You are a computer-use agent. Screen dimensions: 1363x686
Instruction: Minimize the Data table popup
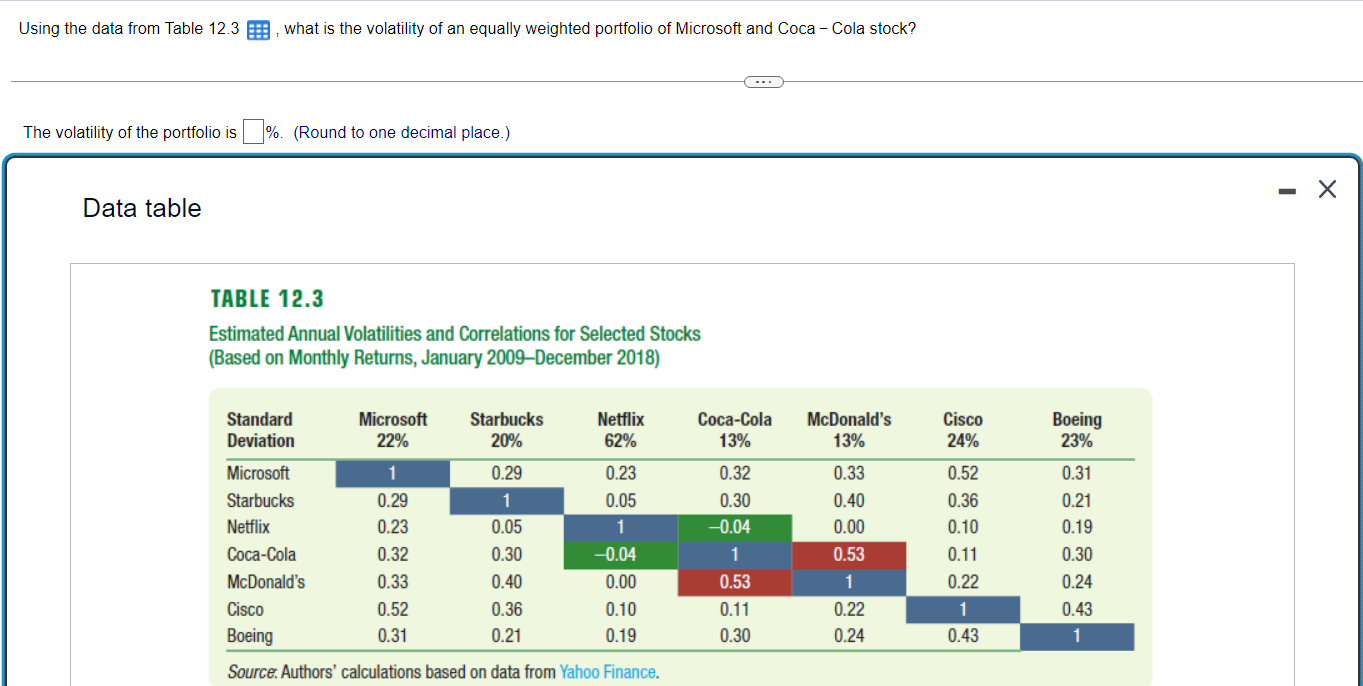click(x=1286, y=189)
